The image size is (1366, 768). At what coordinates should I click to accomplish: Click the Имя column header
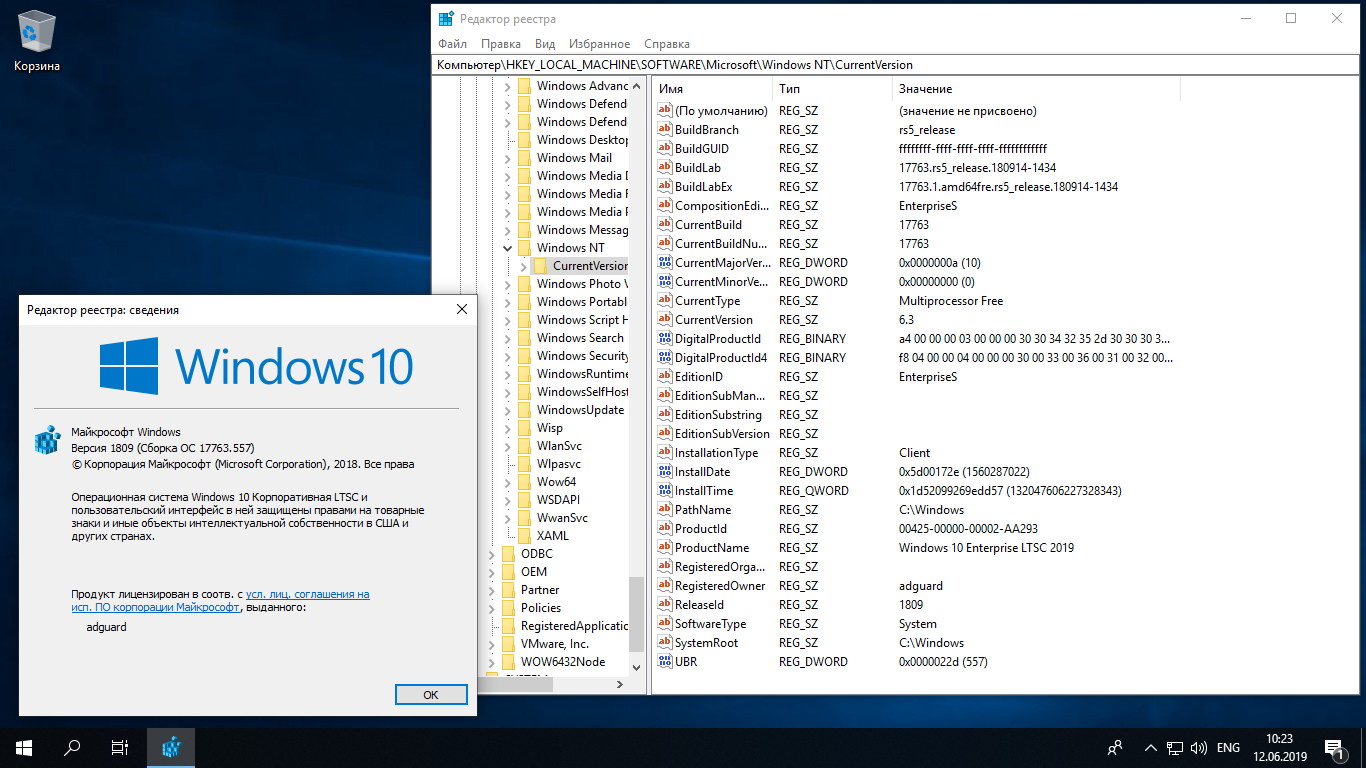click(714, 89)
